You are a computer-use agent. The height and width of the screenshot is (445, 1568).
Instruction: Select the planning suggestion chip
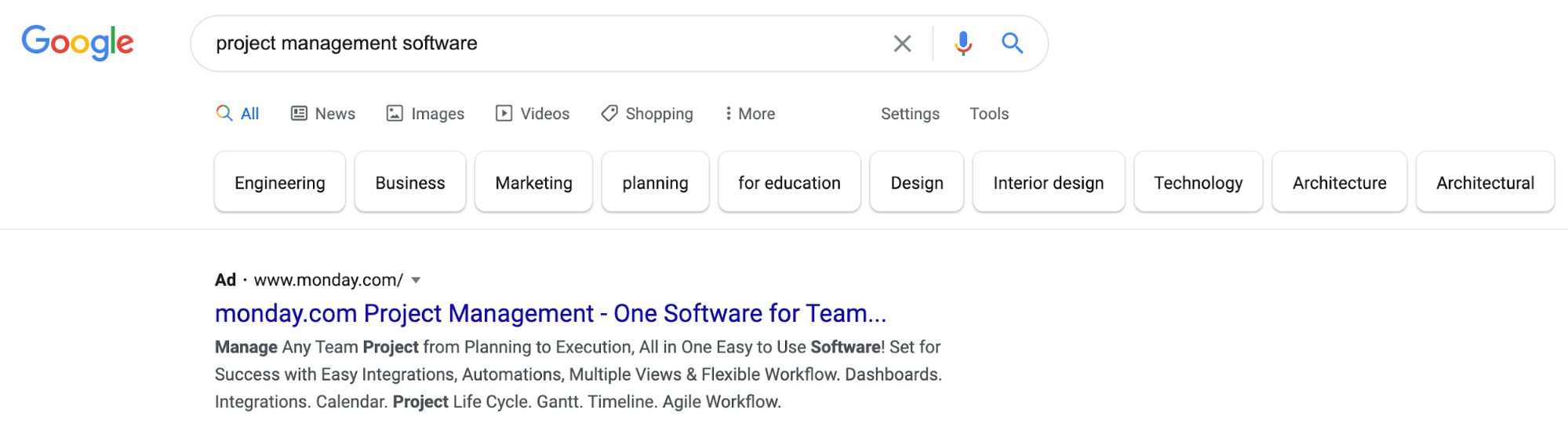(x=656, y=182)
